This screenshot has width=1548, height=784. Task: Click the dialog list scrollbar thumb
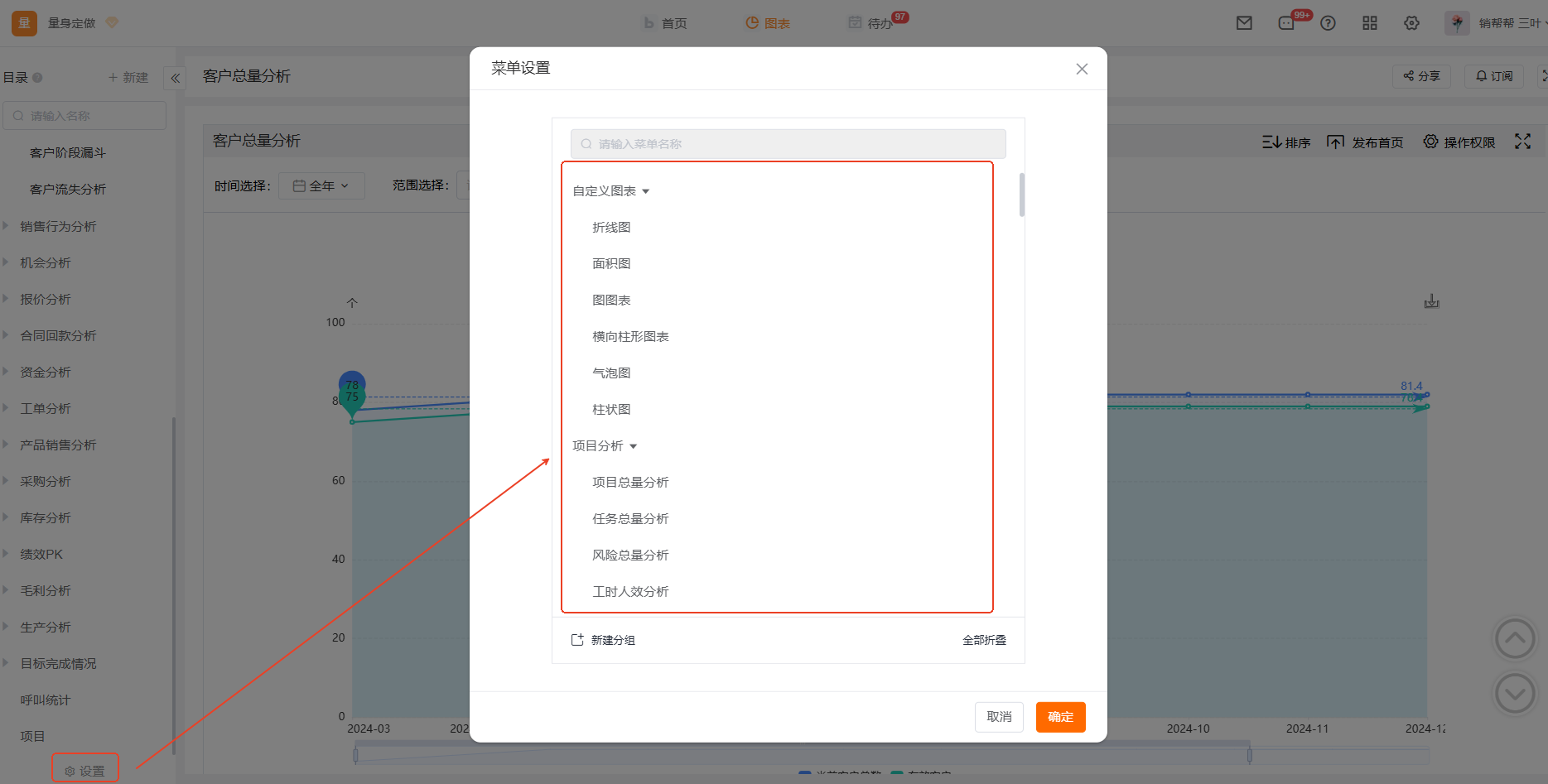[x=1022, y=195]
